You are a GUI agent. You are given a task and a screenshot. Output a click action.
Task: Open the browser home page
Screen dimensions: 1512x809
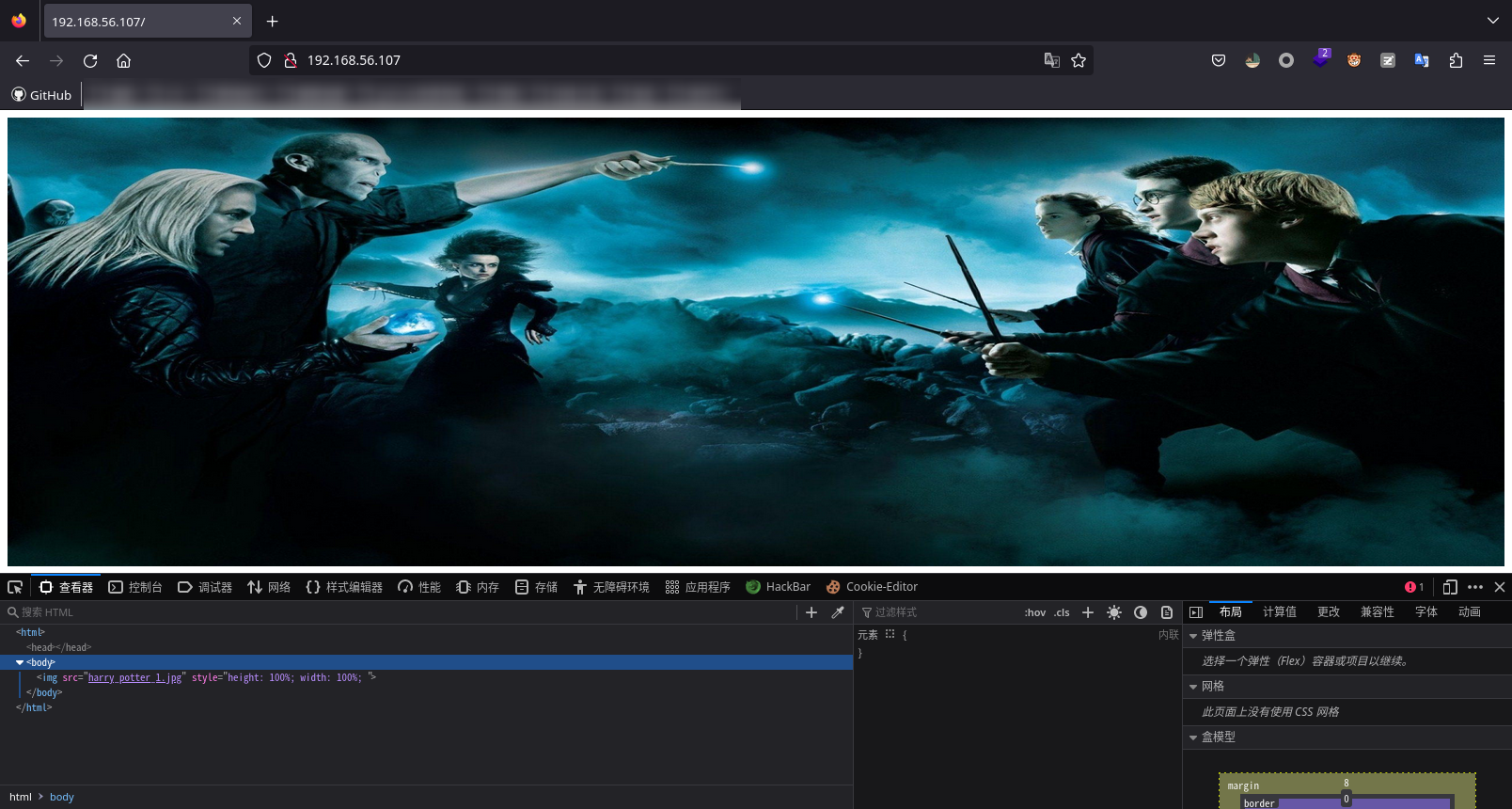coord(123,60)
